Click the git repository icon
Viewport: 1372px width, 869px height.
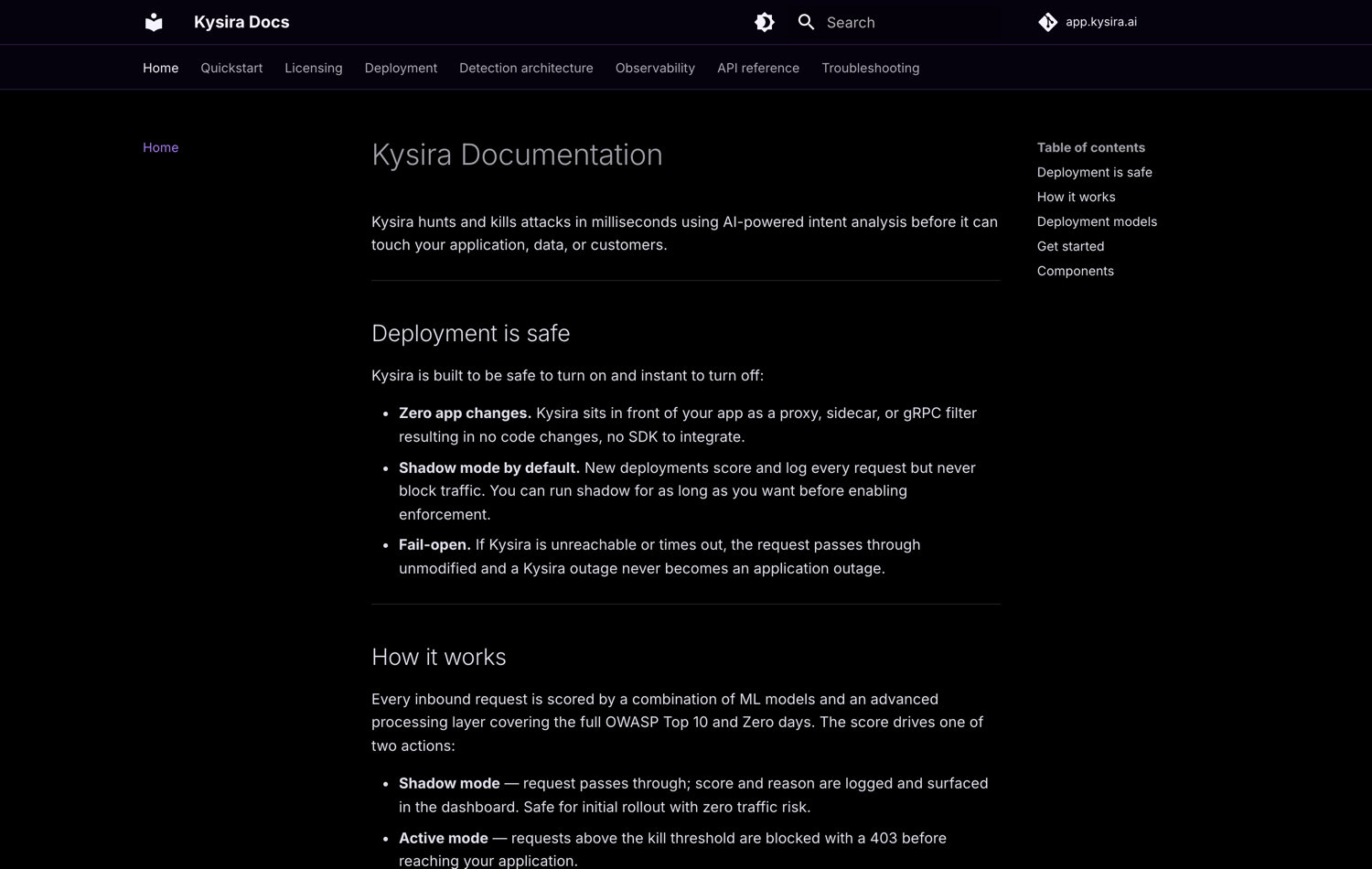click(1048, 22)
